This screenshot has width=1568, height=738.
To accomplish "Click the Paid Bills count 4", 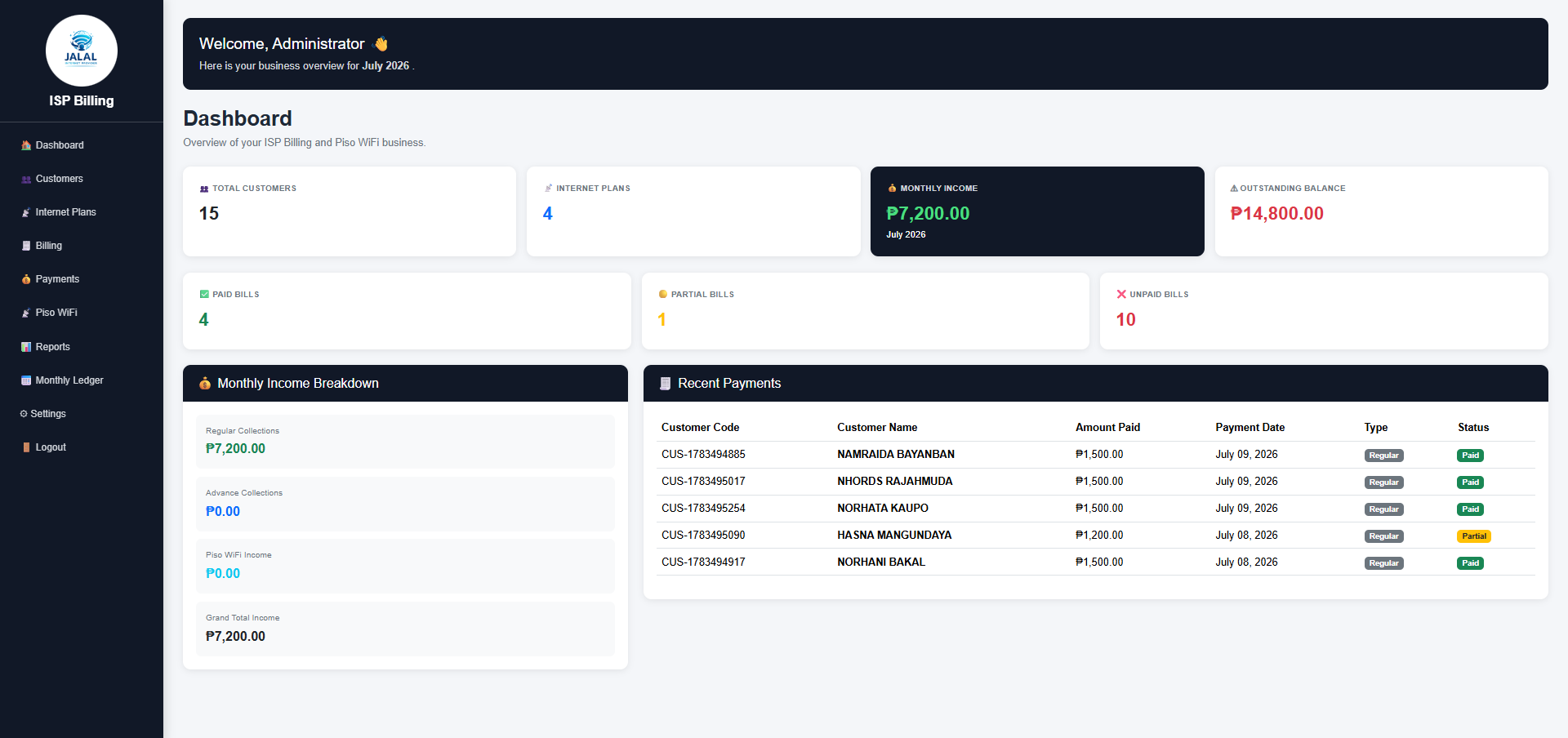I will coord(204,320).
